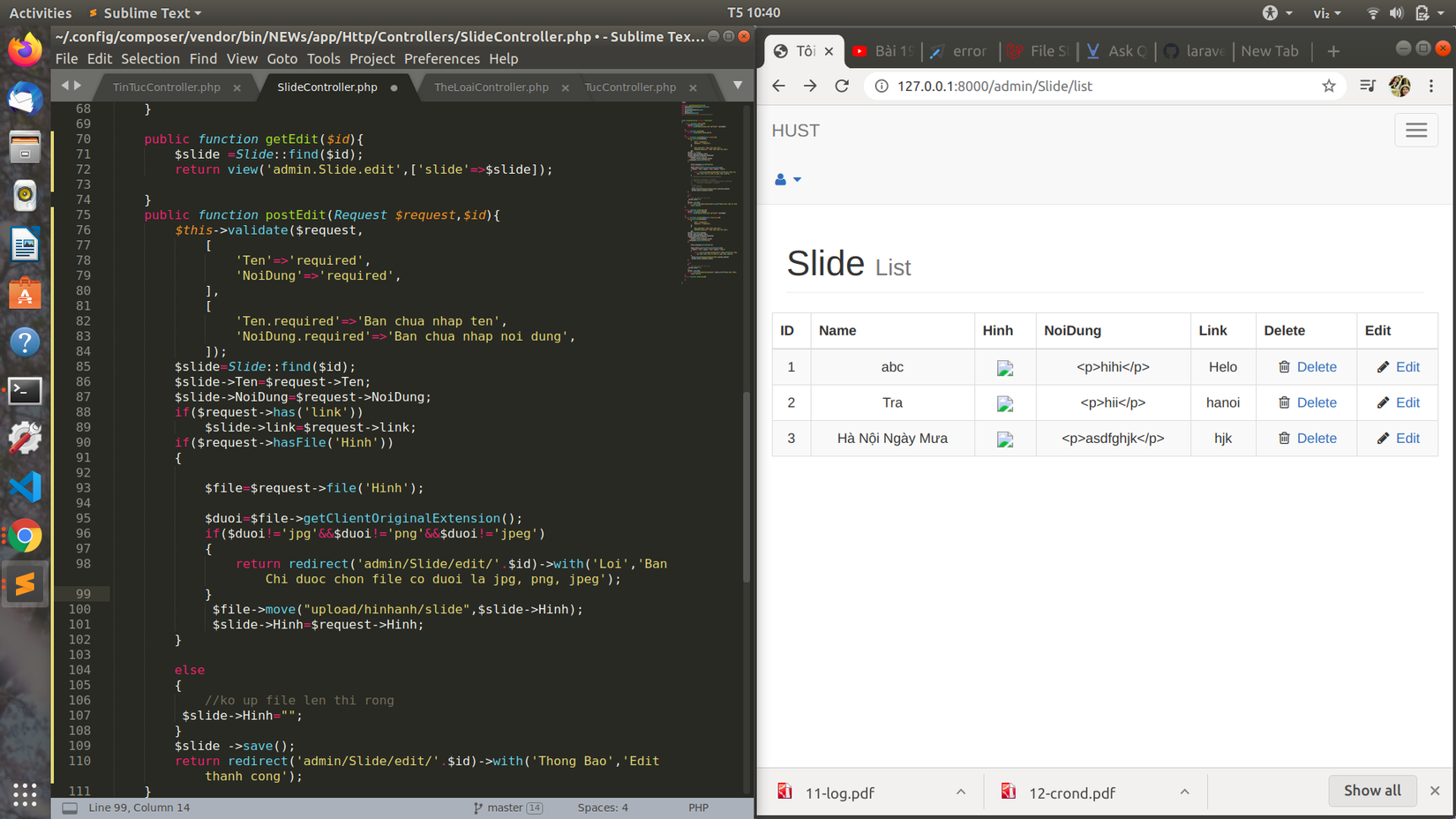The width and height of the screenshot is (1456, 819).
Task: Click the browser address bar URL
Action: [x=994, y=86]
